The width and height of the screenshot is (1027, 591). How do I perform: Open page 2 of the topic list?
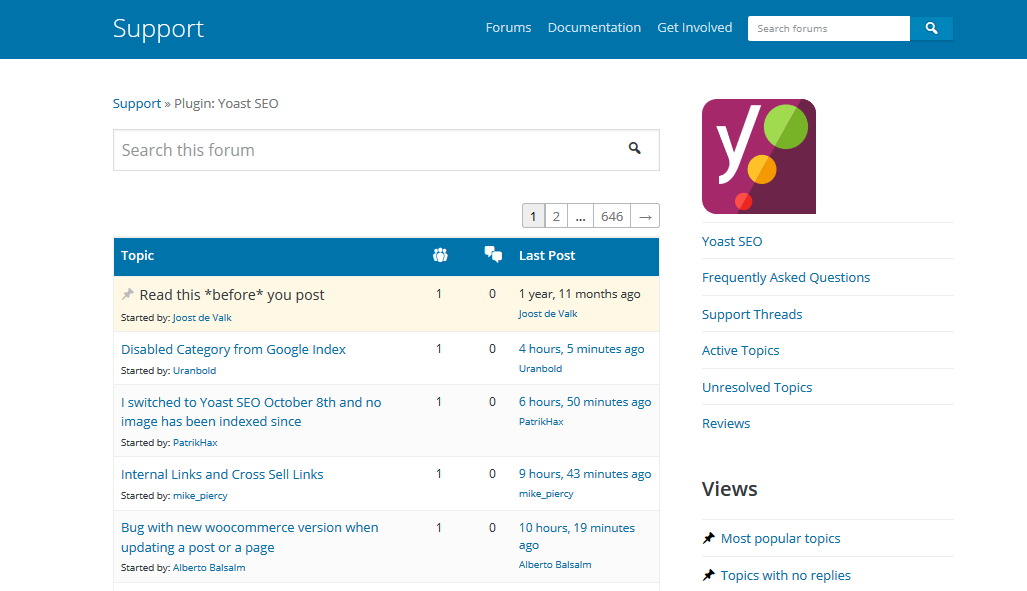tap(556, 215)
